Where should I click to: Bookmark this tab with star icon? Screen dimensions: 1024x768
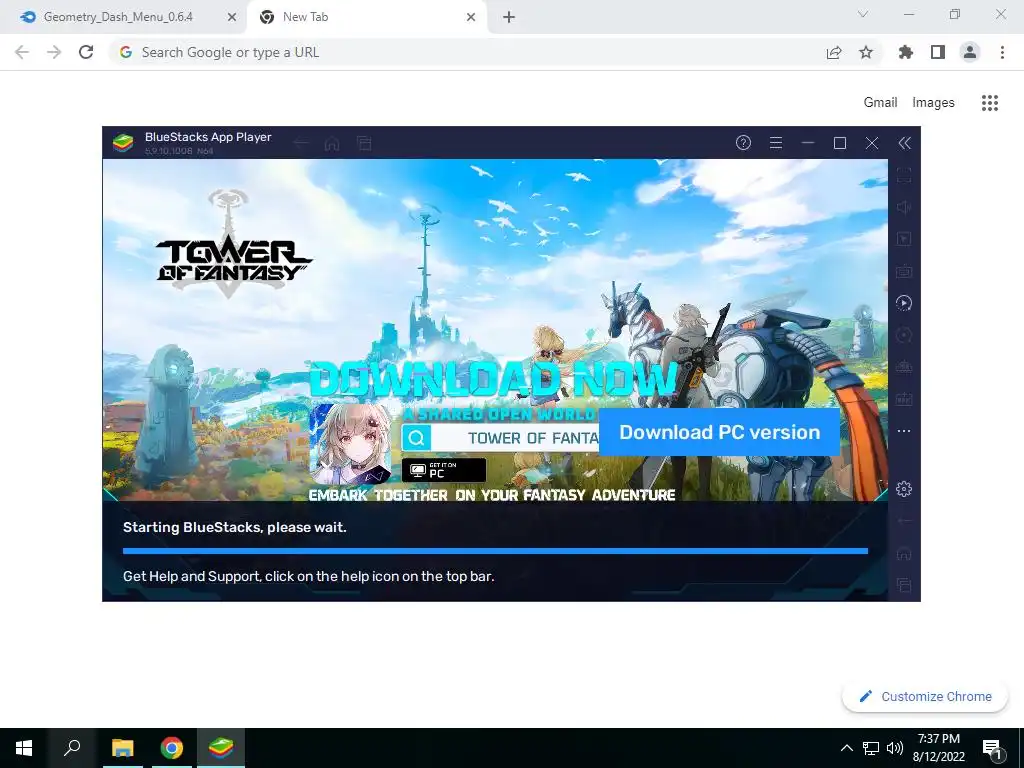[866, 52]
